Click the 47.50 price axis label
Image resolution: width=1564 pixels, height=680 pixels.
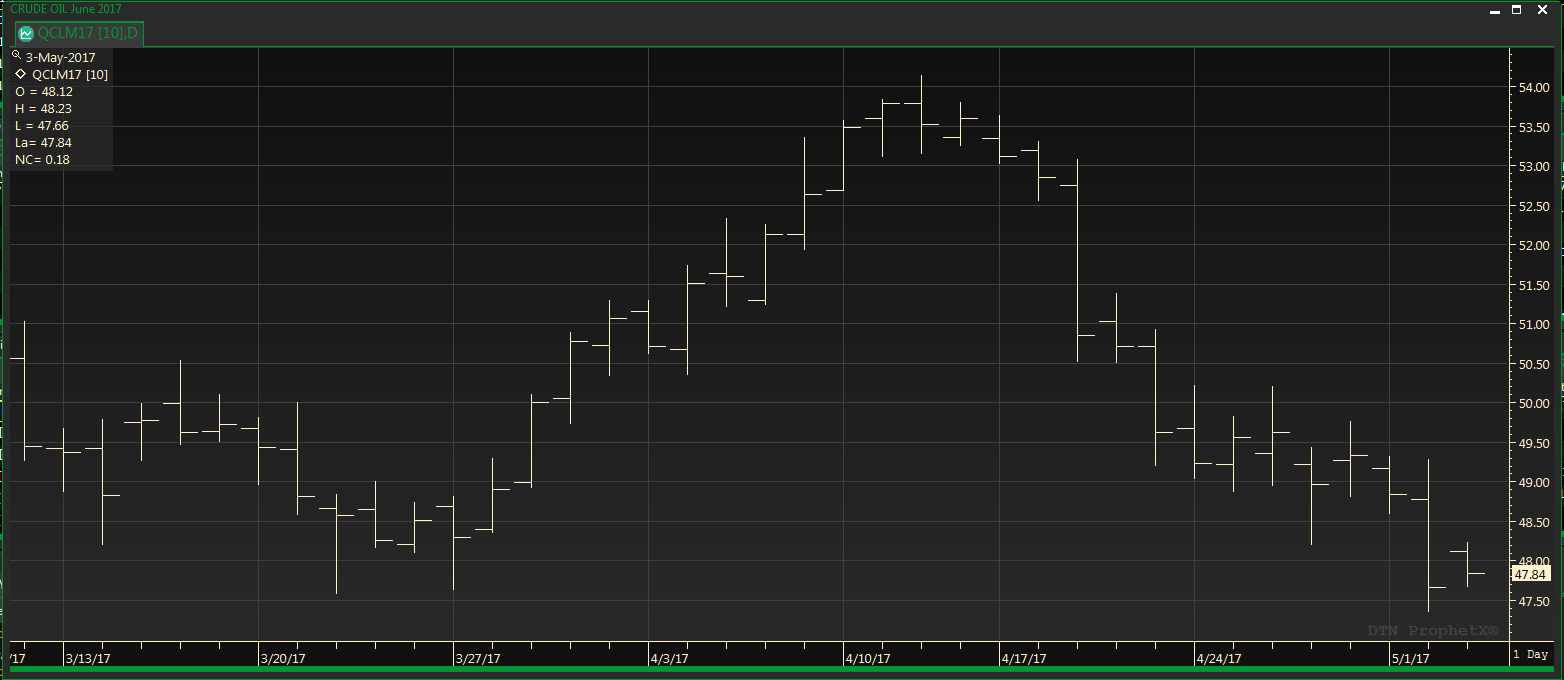click(x=1535, y=602)
